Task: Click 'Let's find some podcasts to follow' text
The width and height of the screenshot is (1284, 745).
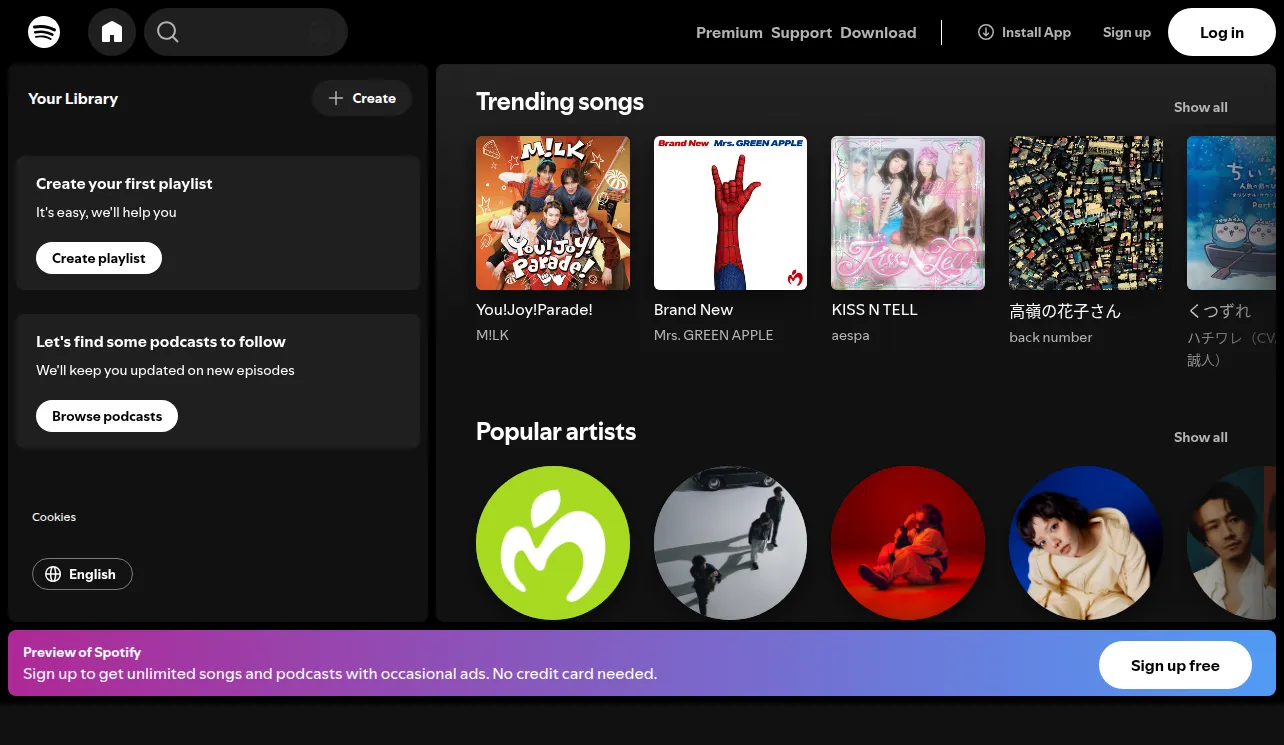Action: point(161,342)
